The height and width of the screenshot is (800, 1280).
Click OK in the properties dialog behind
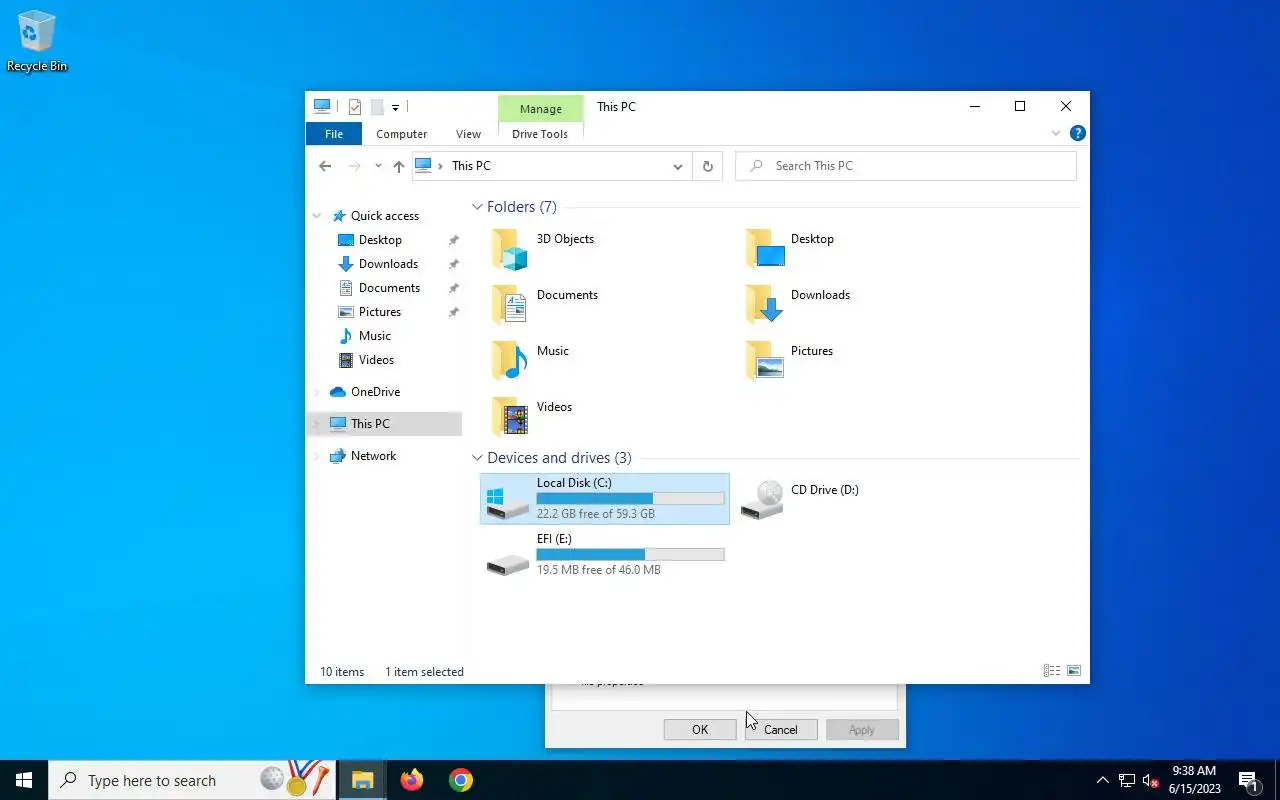[x=700, y=730]
